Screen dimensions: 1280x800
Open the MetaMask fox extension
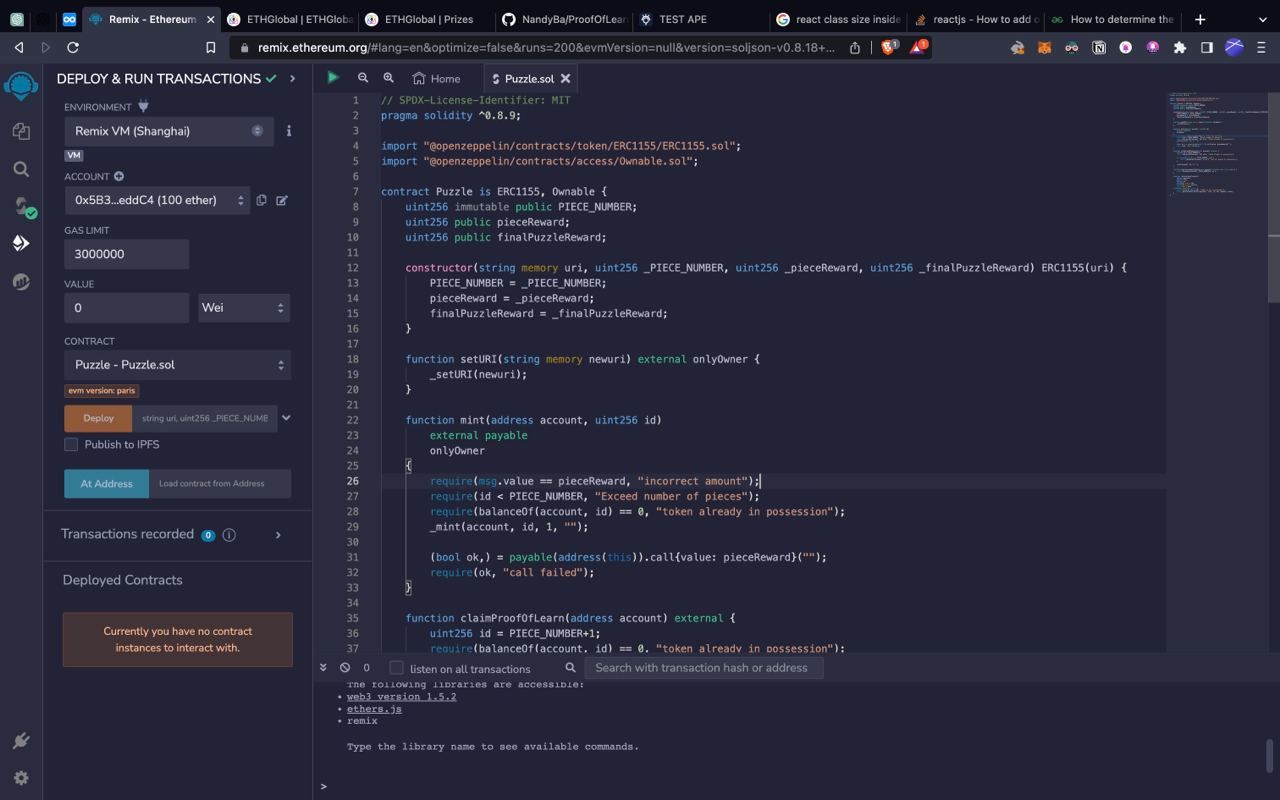click(x=1044, y=47)
